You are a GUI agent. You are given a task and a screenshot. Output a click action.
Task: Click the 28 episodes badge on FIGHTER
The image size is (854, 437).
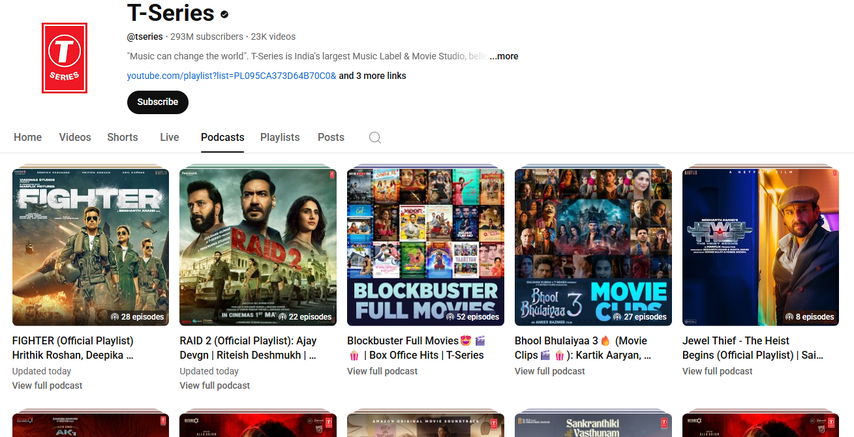click(x=137, y=317)
